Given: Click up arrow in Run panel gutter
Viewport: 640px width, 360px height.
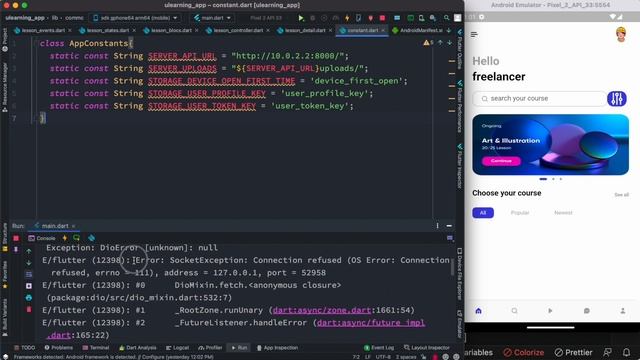Looking at the screenshot, I should click(x=29, y=251).
